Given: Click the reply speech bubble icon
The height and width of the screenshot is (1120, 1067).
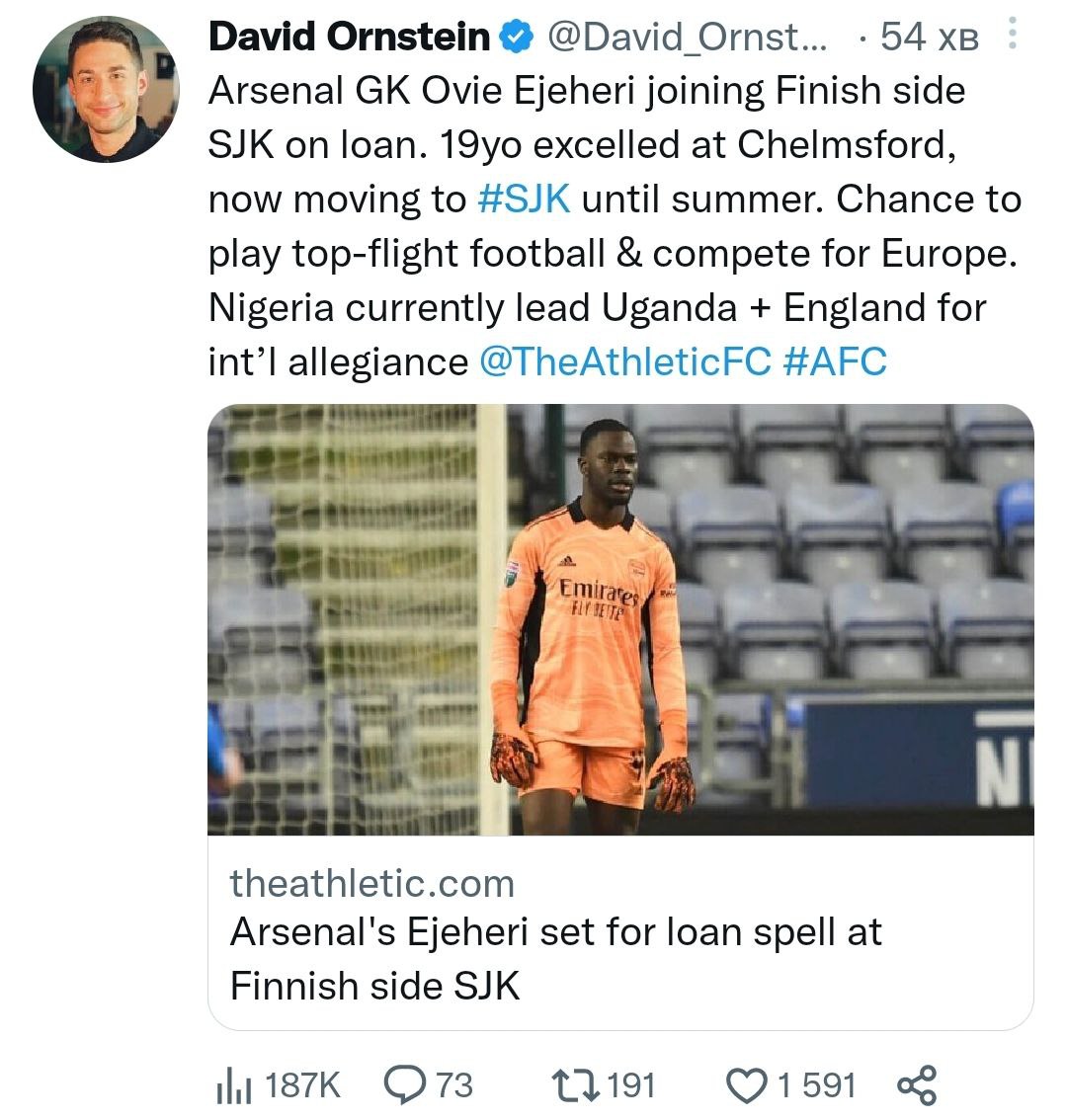Looking at the screenshot, I should coord(402,1085).
